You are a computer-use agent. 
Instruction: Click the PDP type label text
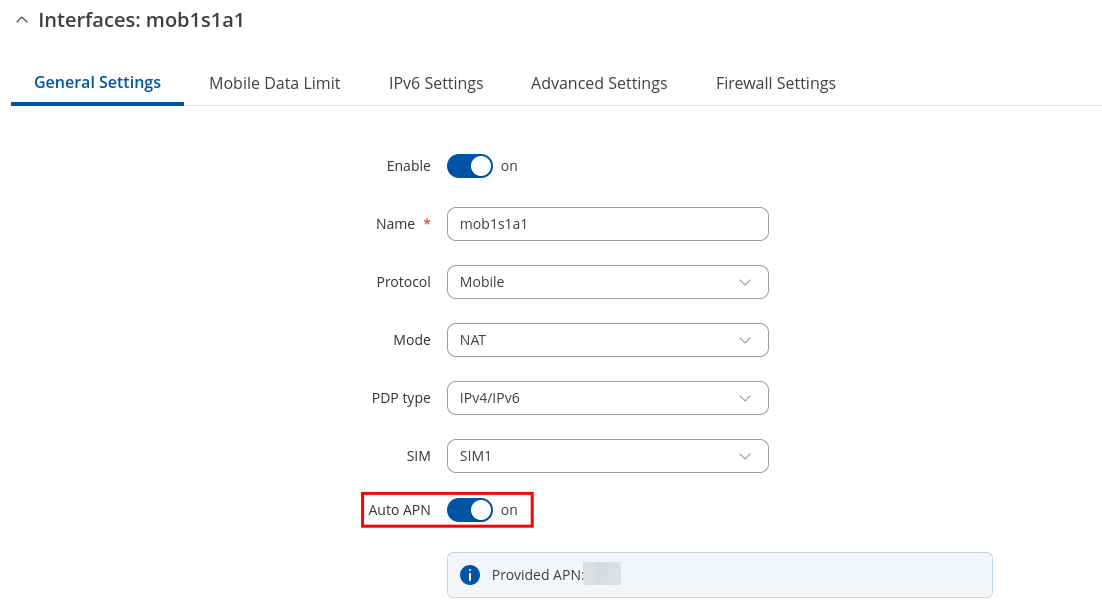(401, 398)
